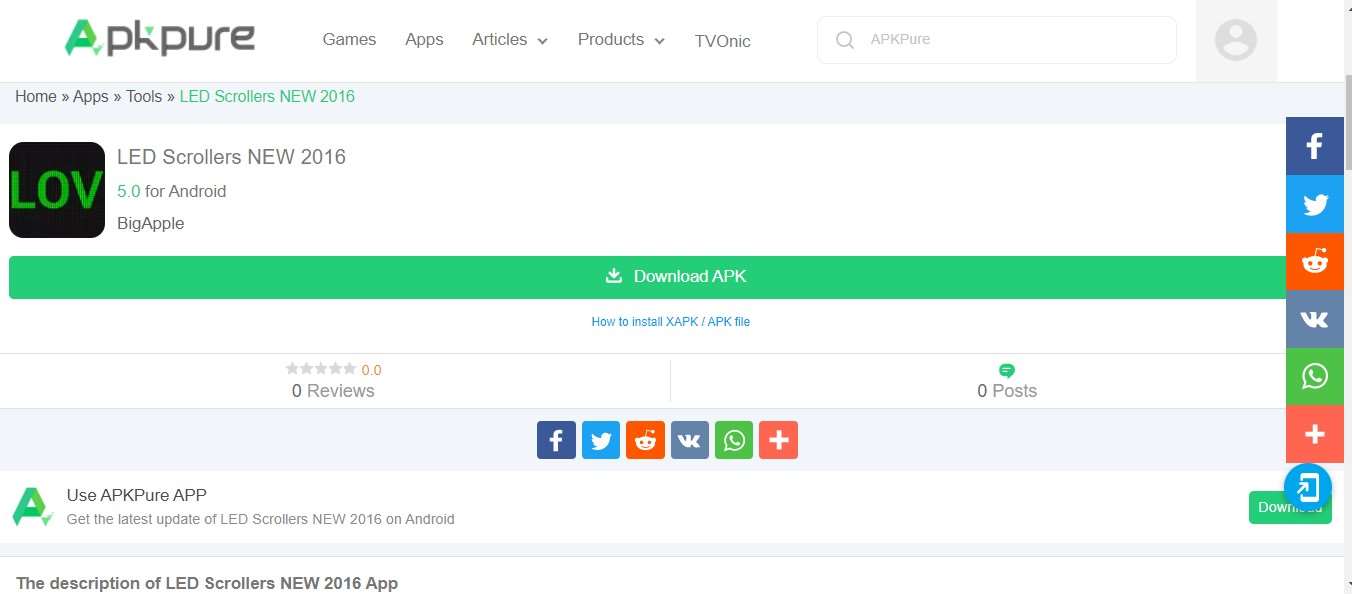Click the Use APKPure APP text
The width and height of the screenshot is (1352, 594).
137,495
